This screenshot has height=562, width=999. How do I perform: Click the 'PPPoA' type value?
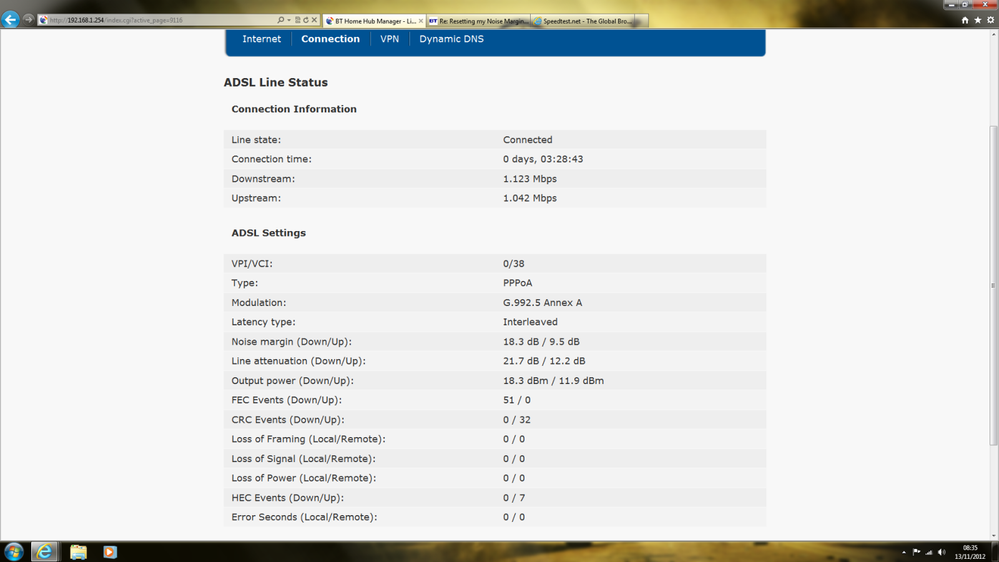(x=517, y=283)
